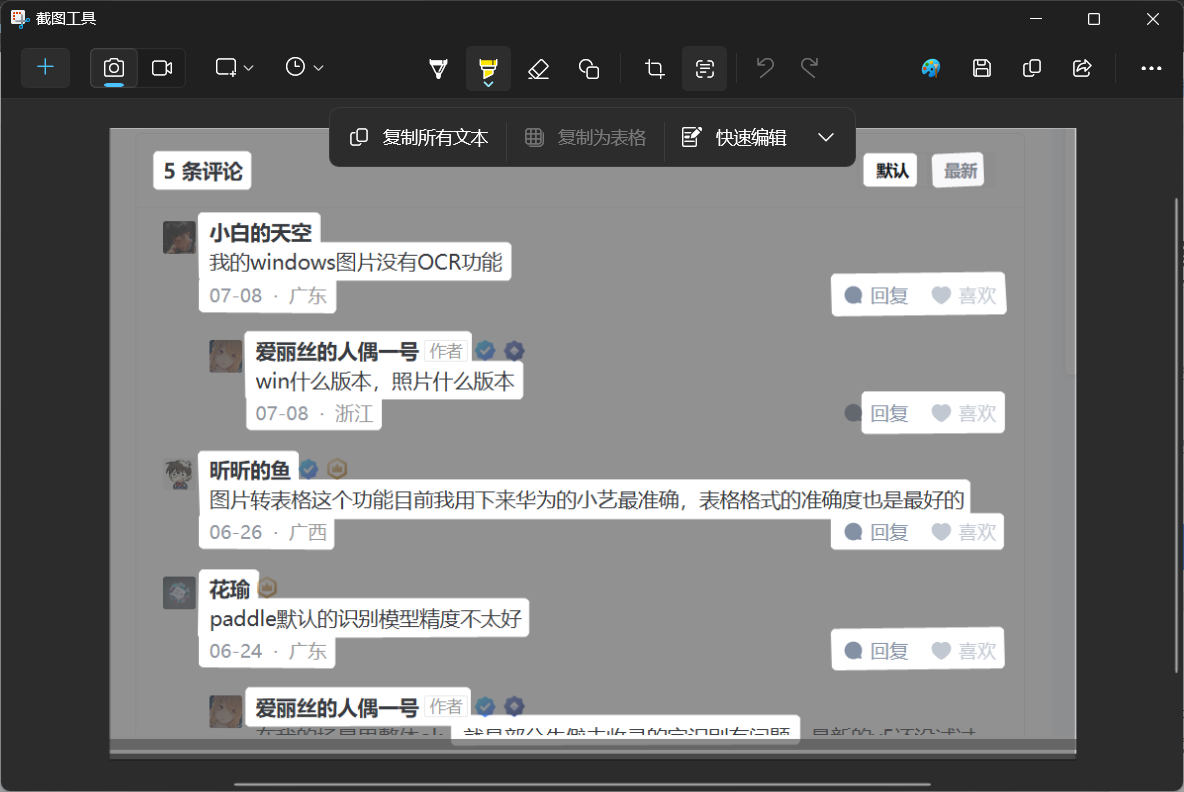Select the eraser tool

pos(538,69)
